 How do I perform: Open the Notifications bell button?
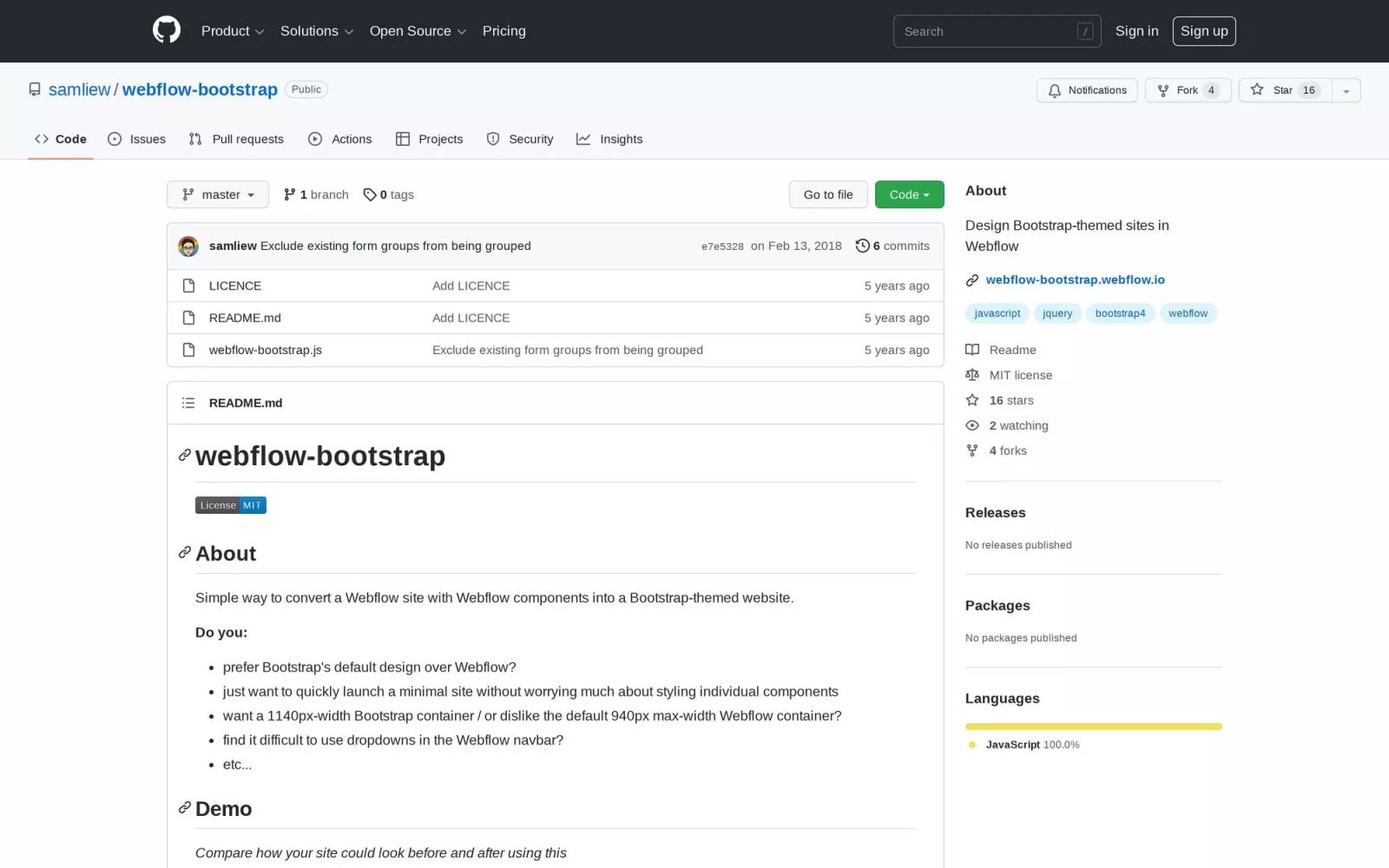(x=1087, y=90)
